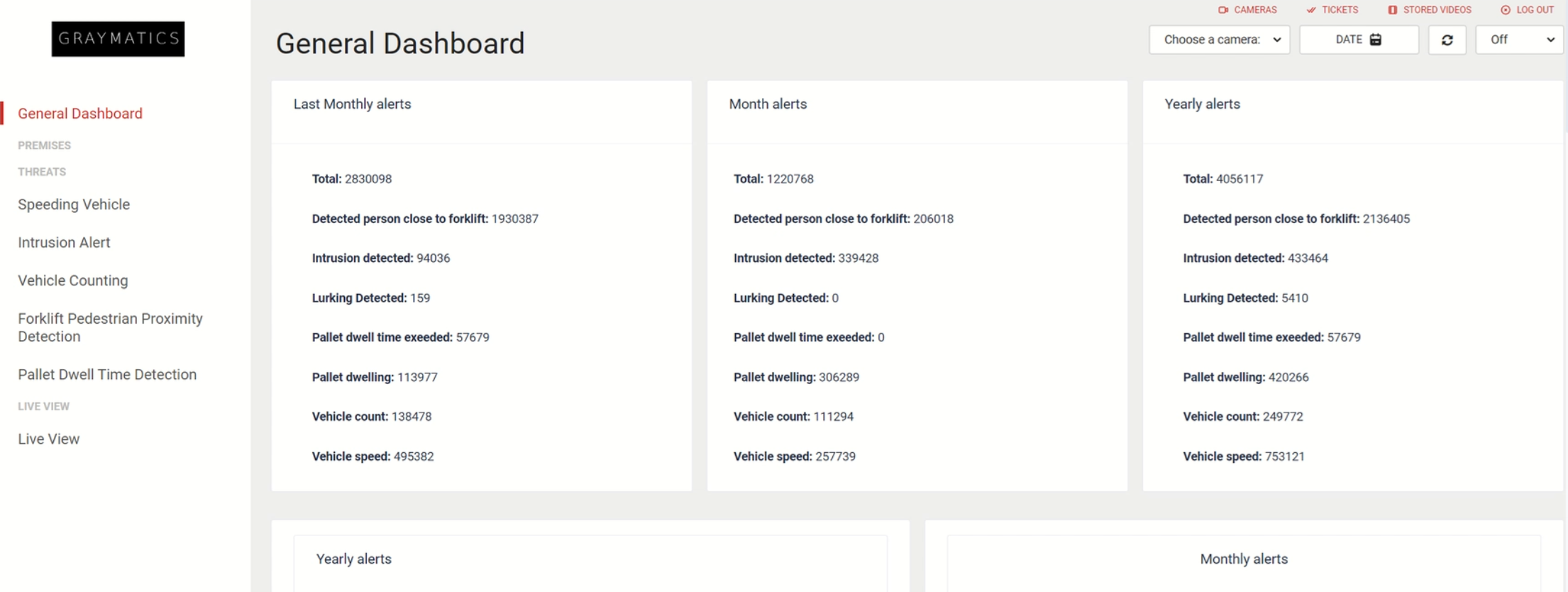Click the Graymatics logo
The width and height of the screenshot is (1568, 592).
click(x=118, y=38)
